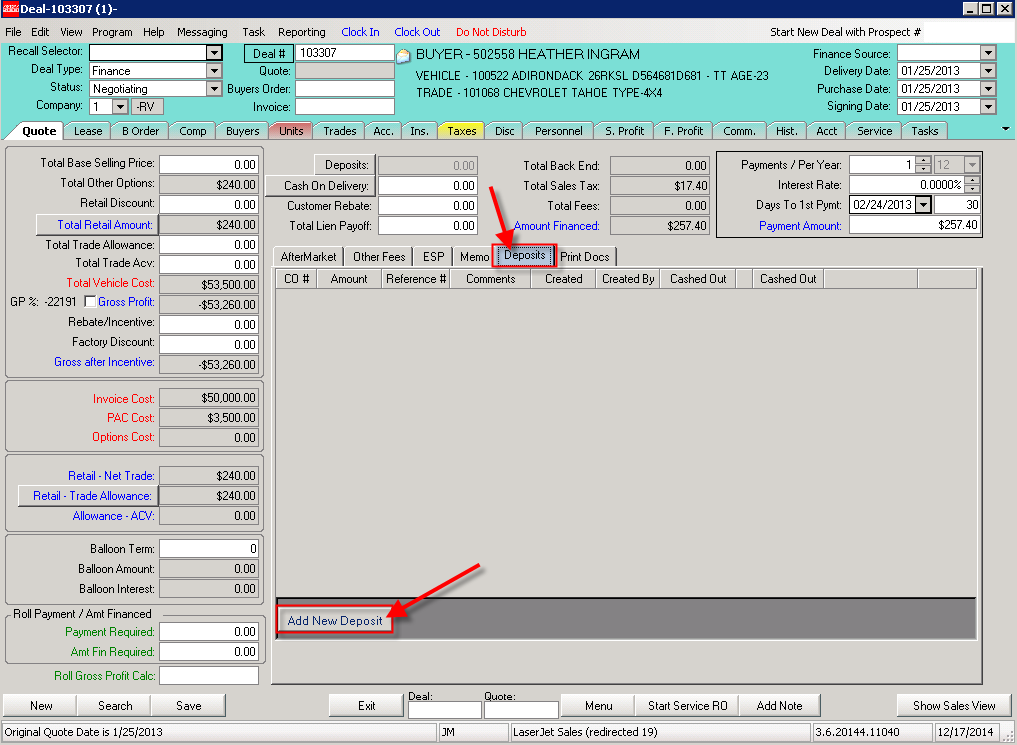Click Start Service RO button
This screenshot has width=1017, height=745.
pos(688,705)
